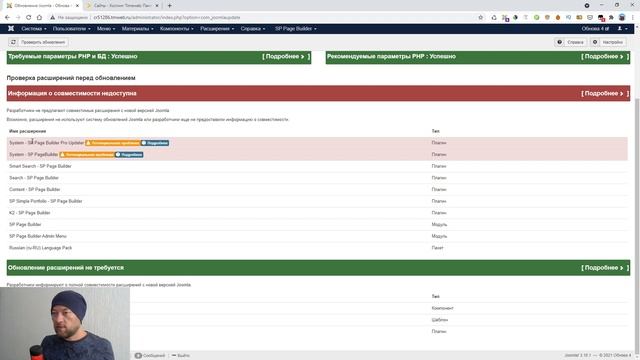Image resolution: width=640 pixels, height=360 pixels.
Task: Open the SP Page Builder menu
Action: coord(296,29)
